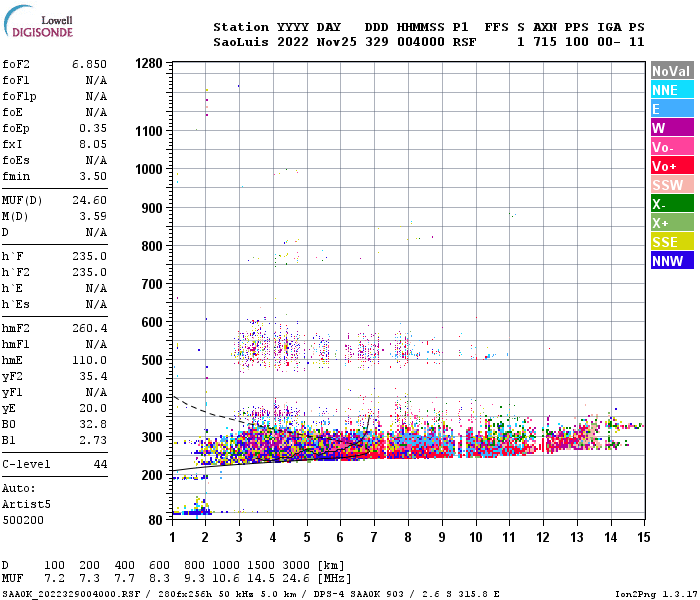The width and height of the screenshot is (700, 600).
Task: Select the NNE cyan legend swatch
Action: tap(672, 90)
